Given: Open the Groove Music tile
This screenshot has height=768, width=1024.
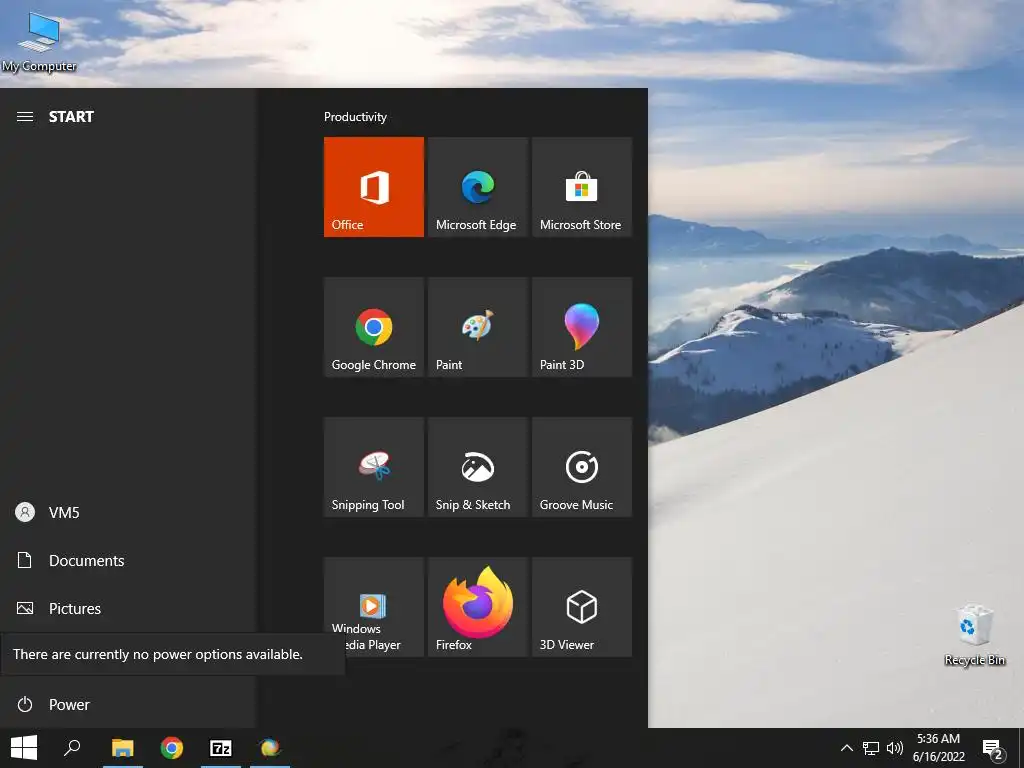Looking at the screenshot, I should point(582,467).
